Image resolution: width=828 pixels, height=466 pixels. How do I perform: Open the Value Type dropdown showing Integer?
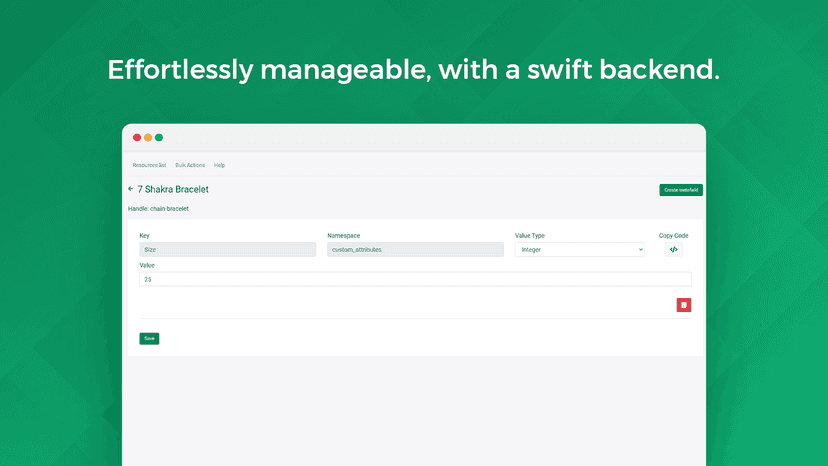tap(579, 249)
